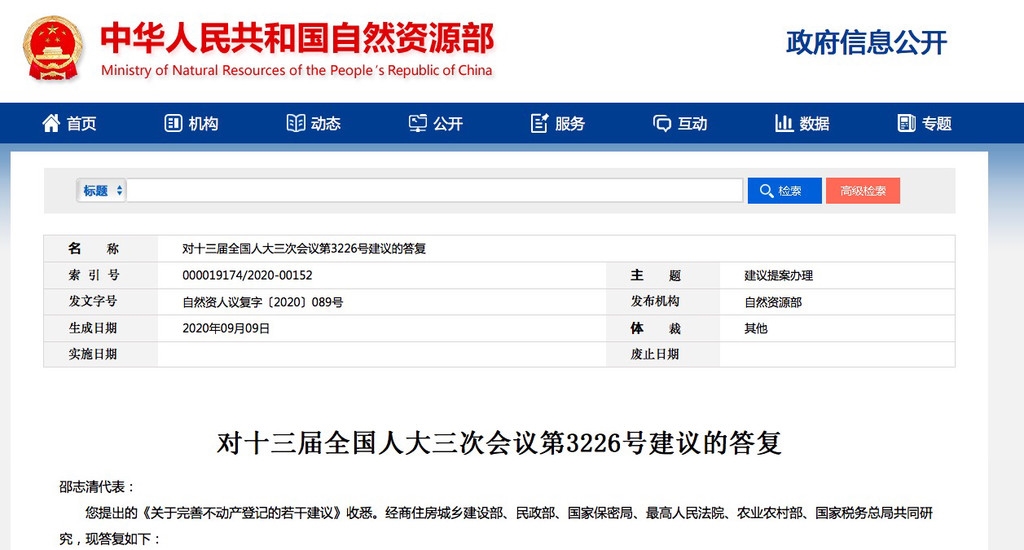The height and width of the screenshot is (550, 1024).
Task: Click the 专题 topic icon
Action: tap(906, 123)
